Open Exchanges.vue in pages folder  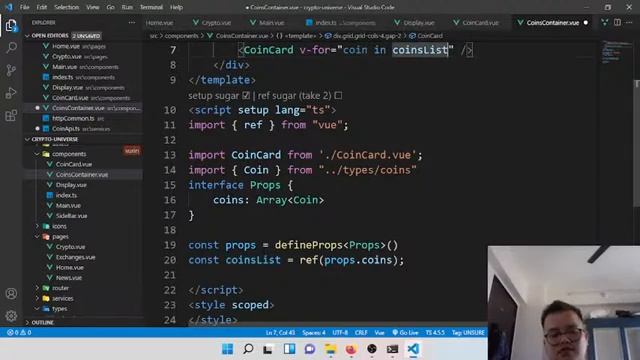(76, 257)
